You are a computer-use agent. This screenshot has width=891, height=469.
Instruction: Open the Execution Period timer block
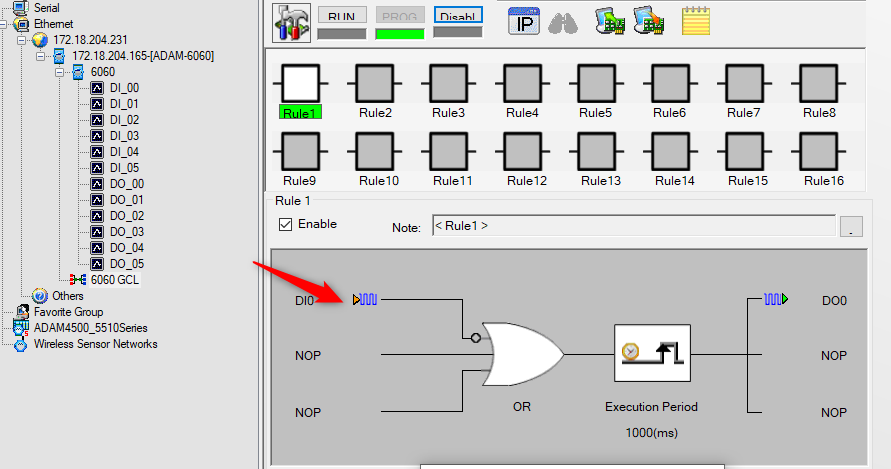coord(652,353)
